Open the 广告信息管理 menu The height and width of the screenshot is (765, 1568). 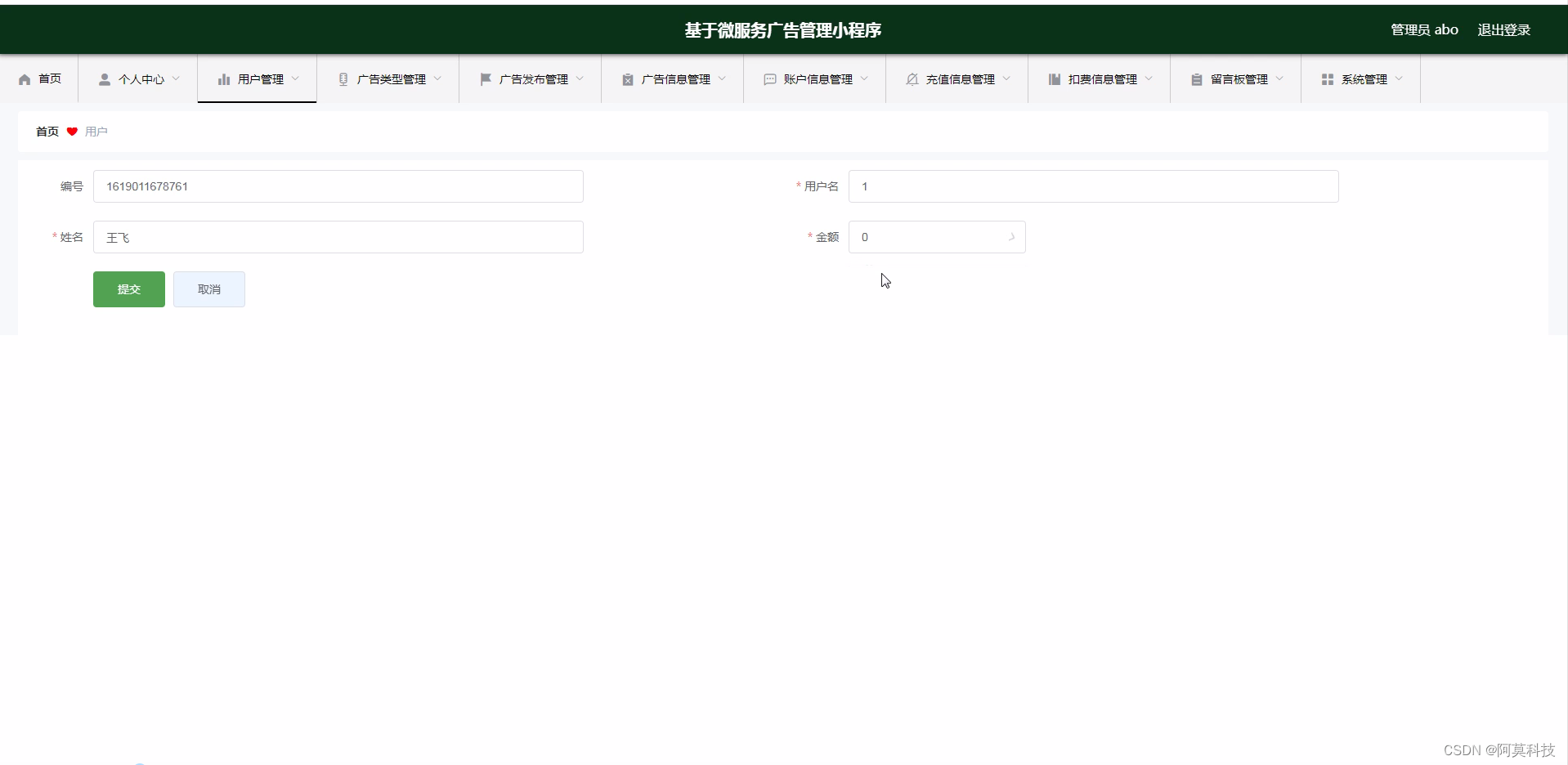(x=675, y=79)
